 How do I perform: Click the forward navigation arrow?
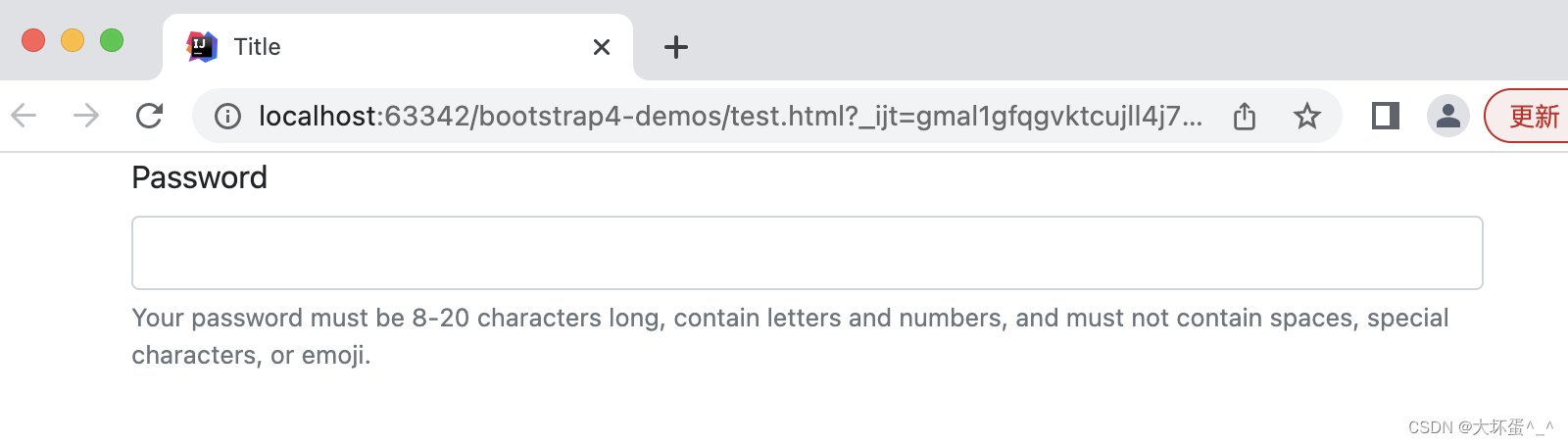[86, 116]
